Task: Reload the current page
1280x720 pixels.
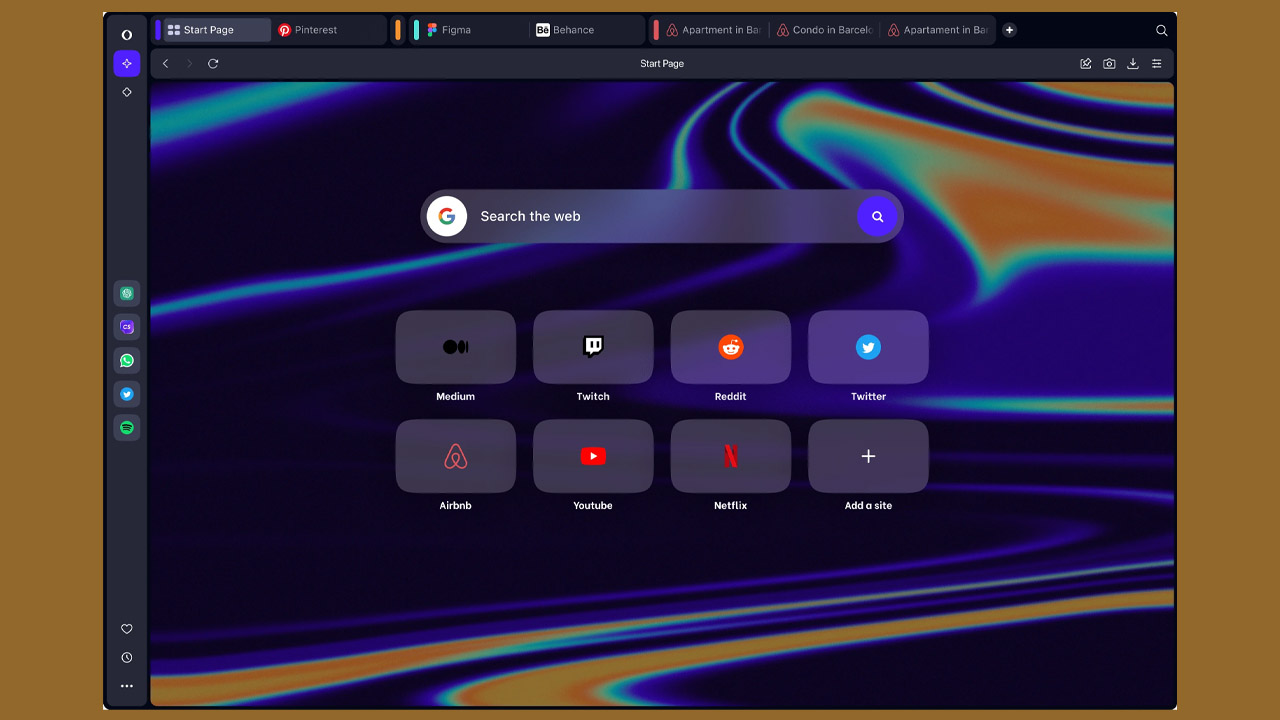Action: tap(213, 64)
